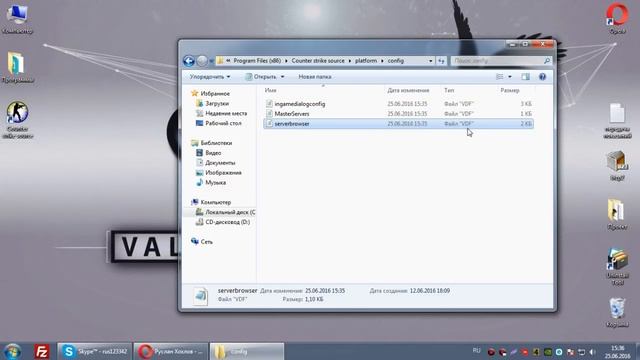Viewport: 640px width, 360px height.
Task: Select Program Files (x86) in address path
Action: 257,61
